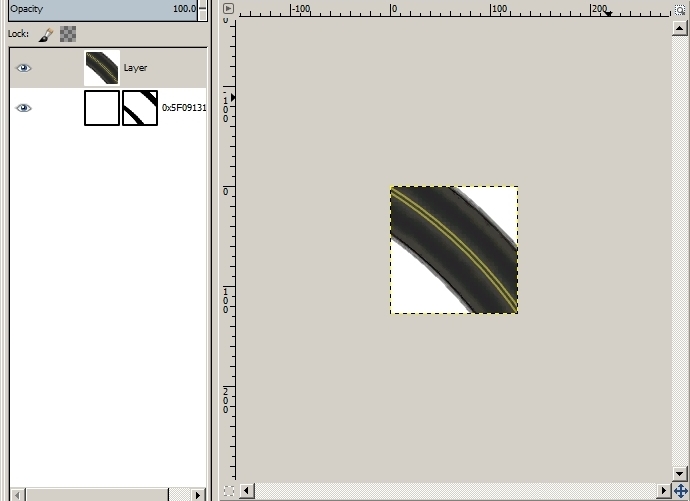Click the road image on the canvas
The image size is (690, 501).
pyautogui.click(x=454, y=250)
